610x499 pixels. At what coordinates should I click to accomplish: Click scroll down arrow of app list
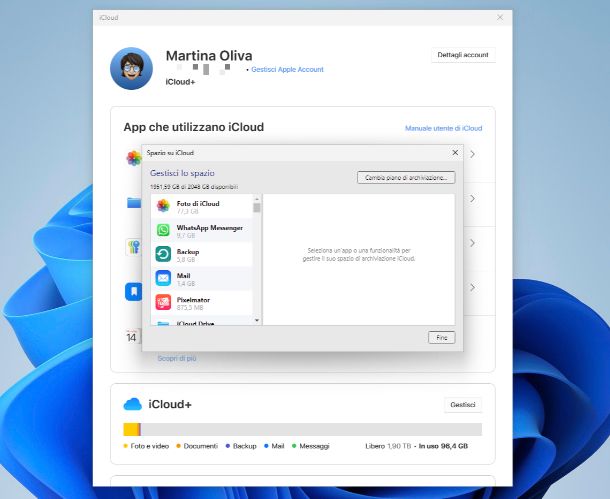[x=257, y=320]
